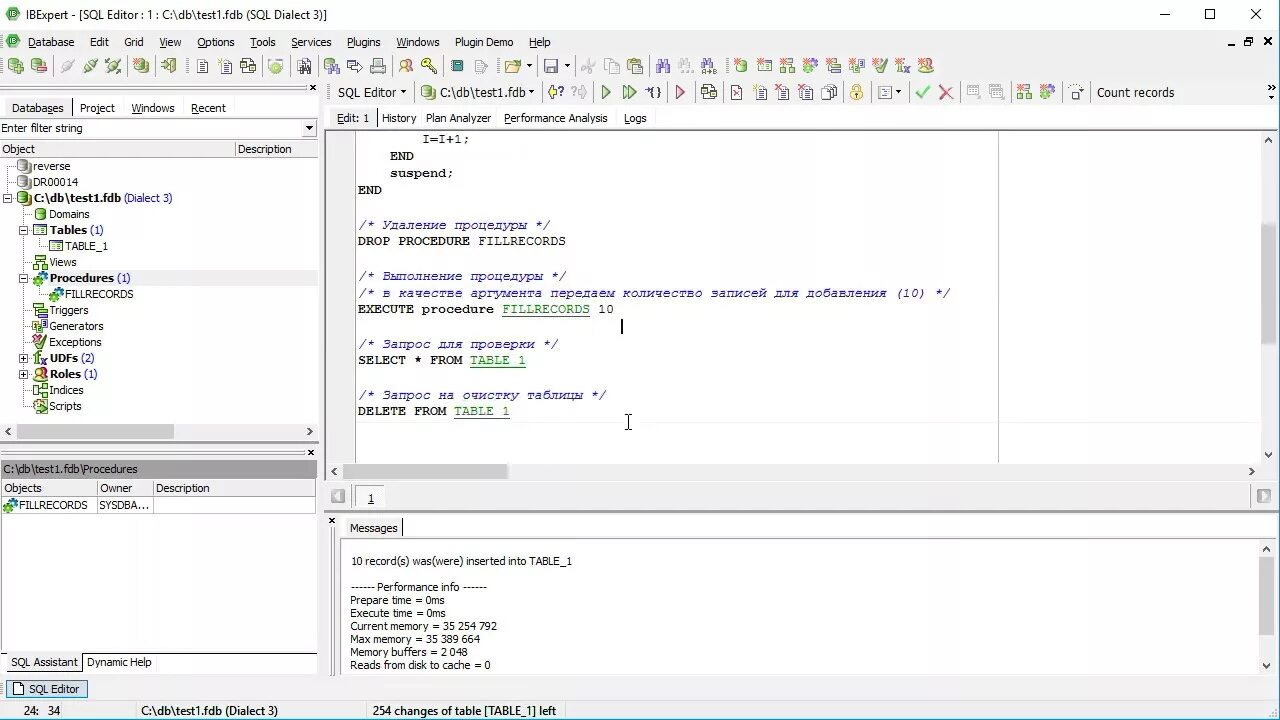The width and height of the screenshot is (1280, 720).
Task: Open User Manager icon in toolbar
Action: coord(406,66)
